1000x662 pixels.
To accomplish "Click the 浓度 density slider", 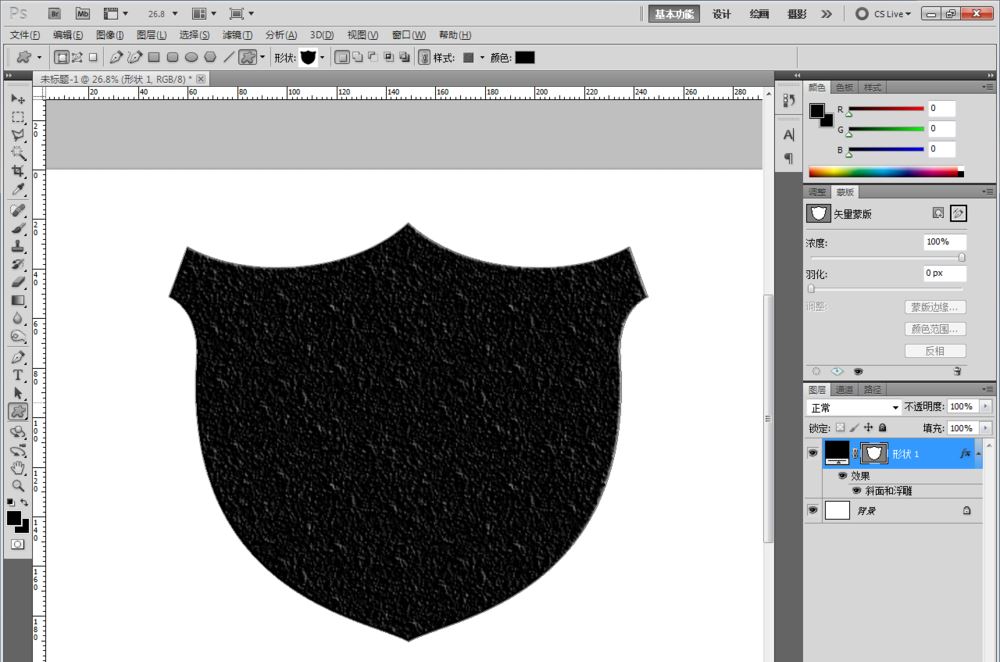I will [x=886, y=258].
